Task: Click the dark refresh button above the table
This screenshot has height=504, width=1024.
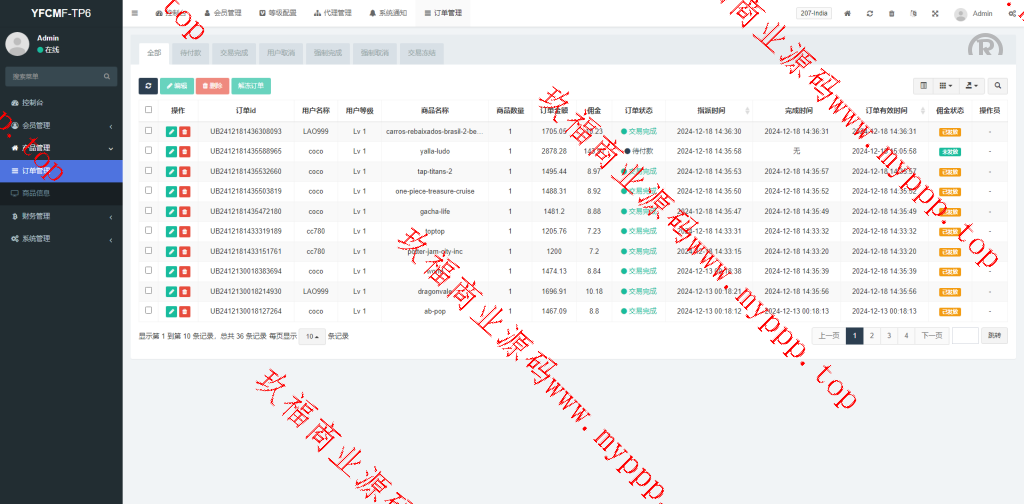Action: (148, 87)
